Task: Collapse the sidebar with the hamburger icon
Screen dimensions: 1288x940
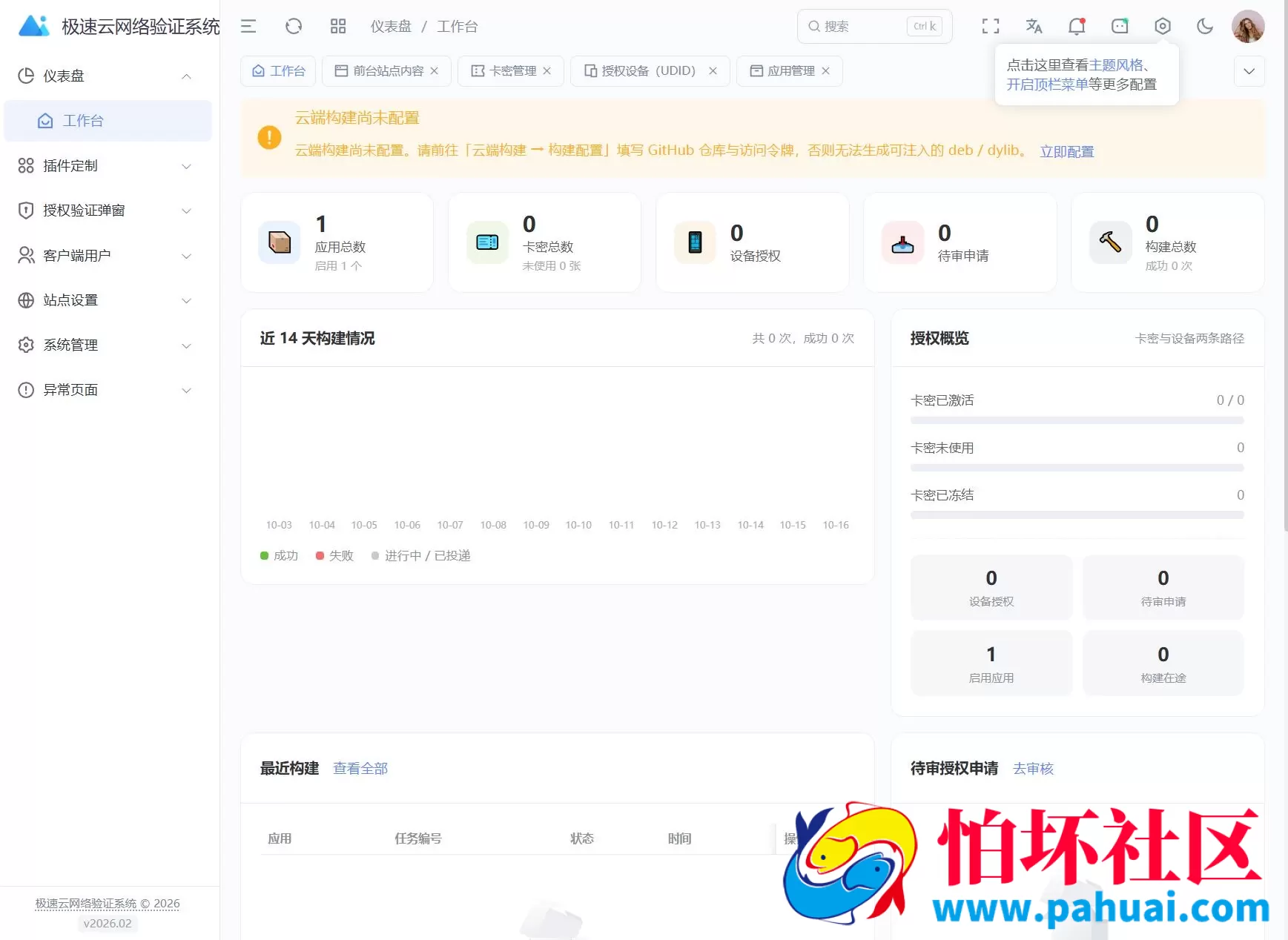Action: pos(248,27)
